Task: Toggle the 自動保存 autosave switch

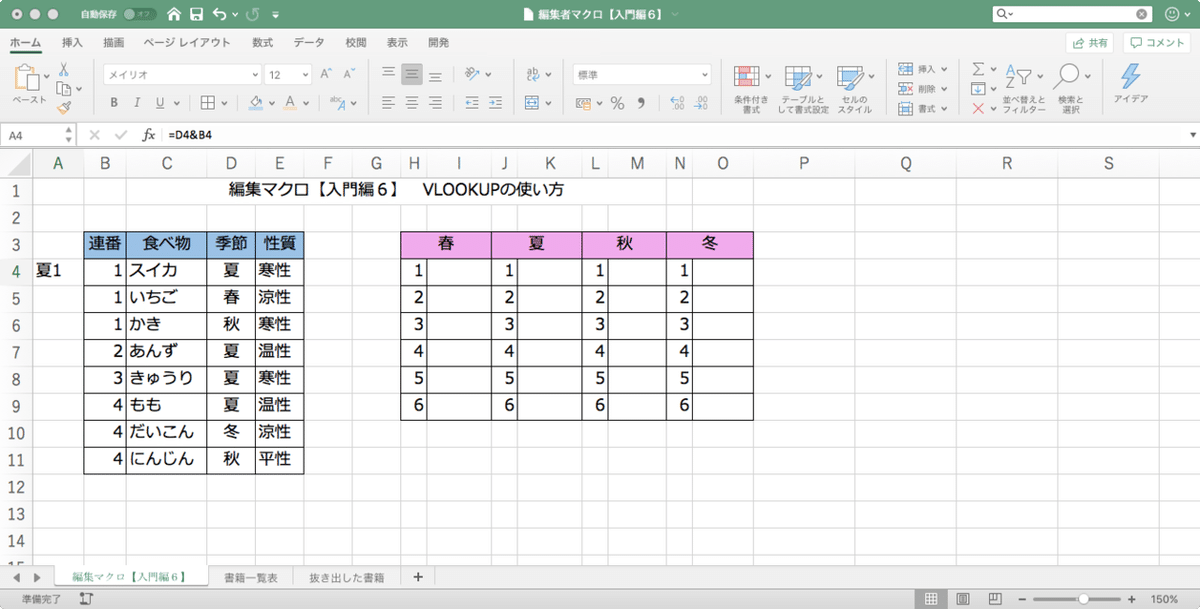Action: coord(139,15)
